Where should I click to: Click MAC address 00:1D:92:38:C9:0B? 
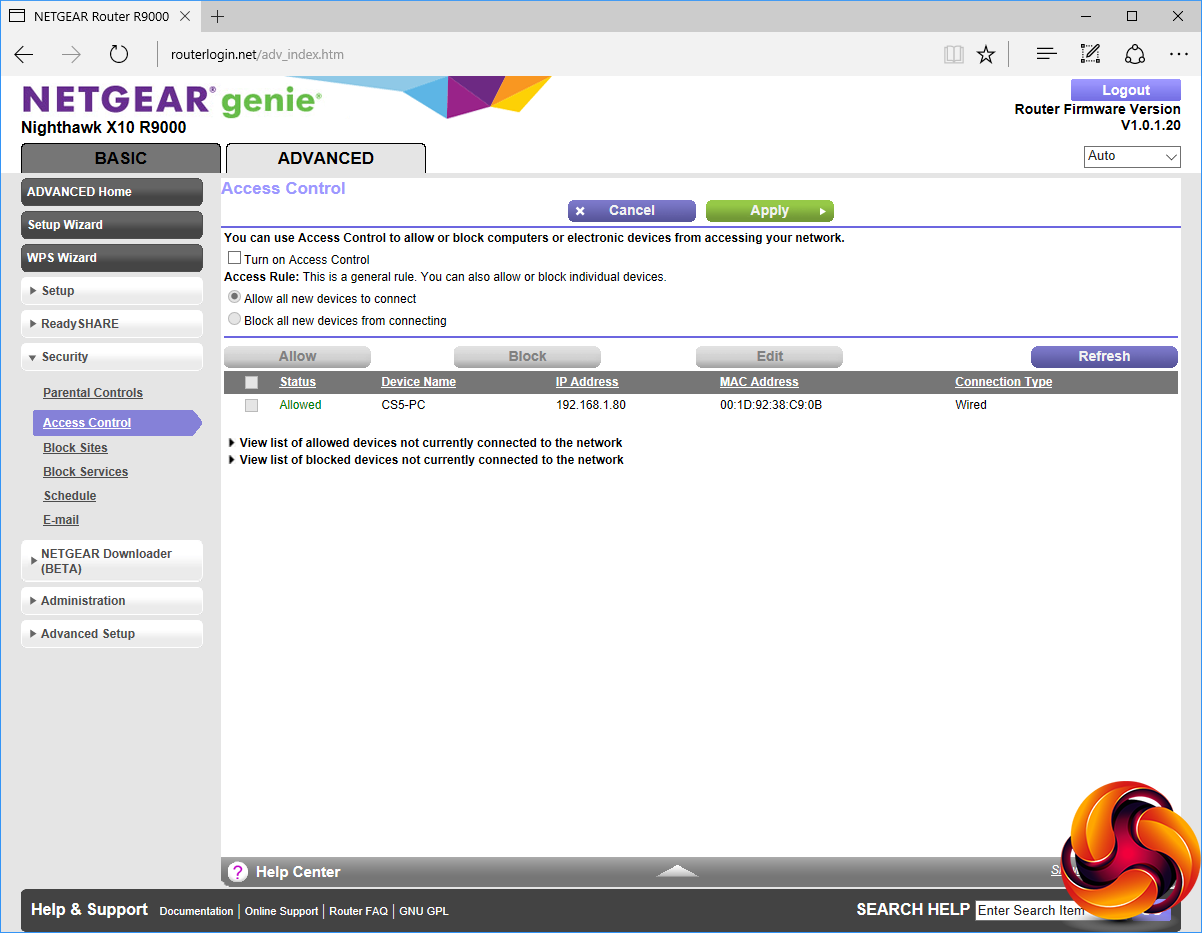(x=771, y=405)
